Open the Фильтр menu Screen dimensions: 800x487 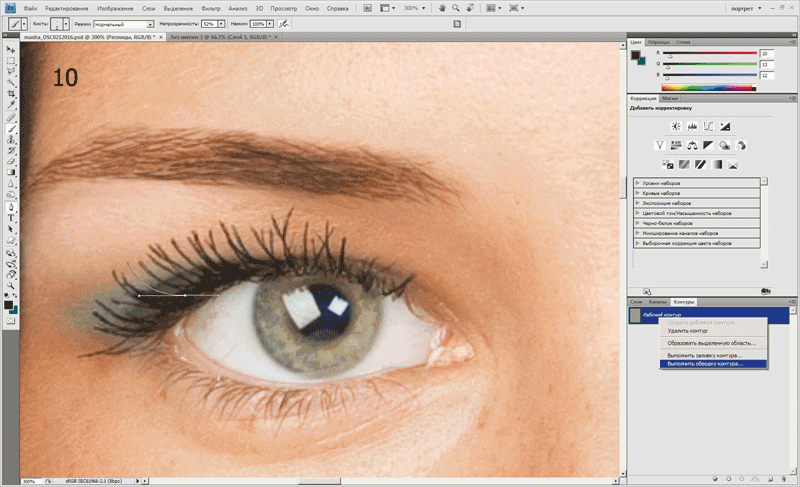[210, 7]
